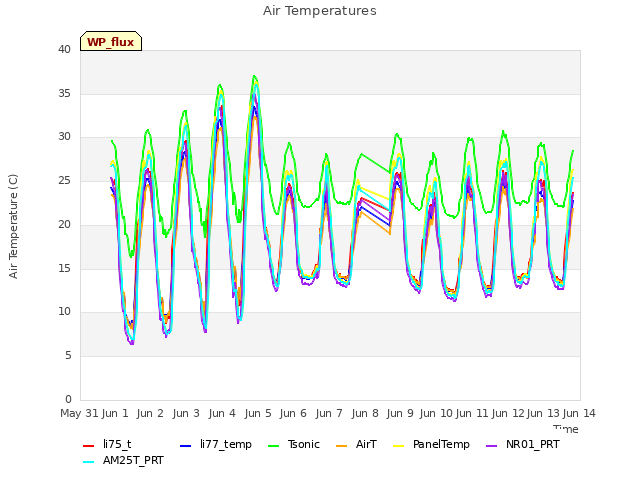Click the cyan AM25T_PRT legend color marker

click(89, 462)
